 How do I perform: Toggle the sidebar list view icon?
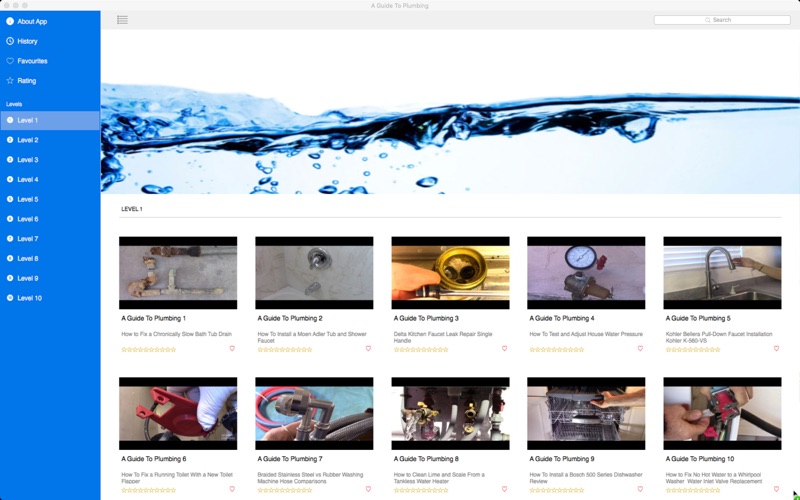(122, 20)
